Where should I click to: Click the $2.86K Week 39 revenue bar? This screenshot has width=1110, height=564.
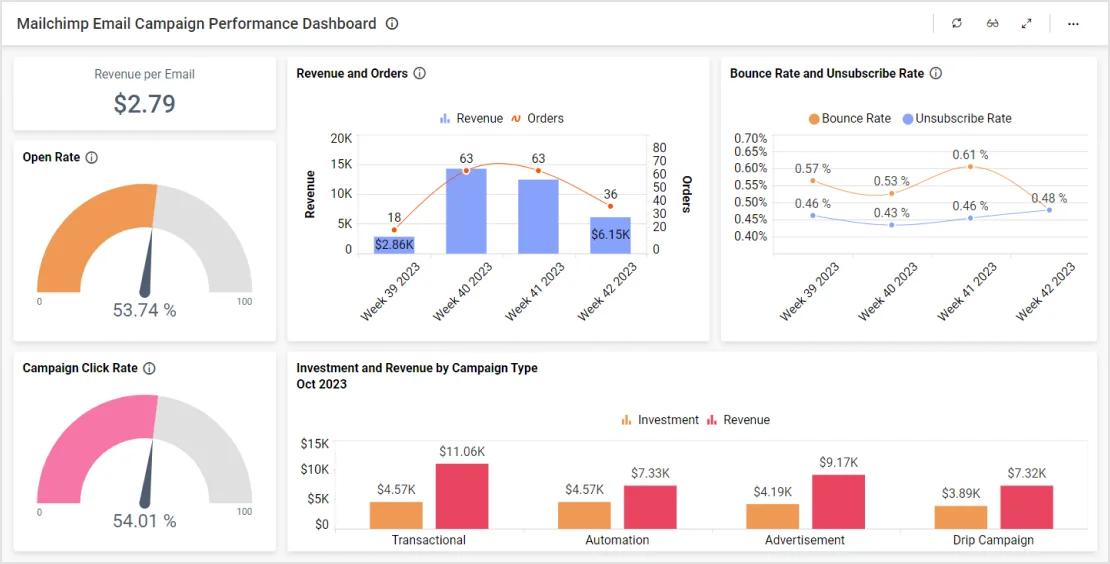394,245
